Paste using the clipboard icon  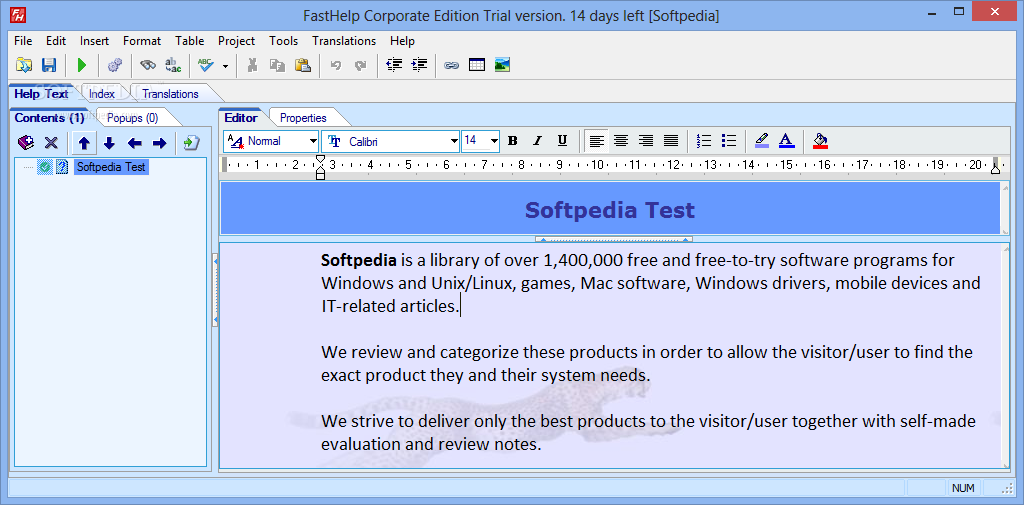pyautogui.click(x=302, y=65)
